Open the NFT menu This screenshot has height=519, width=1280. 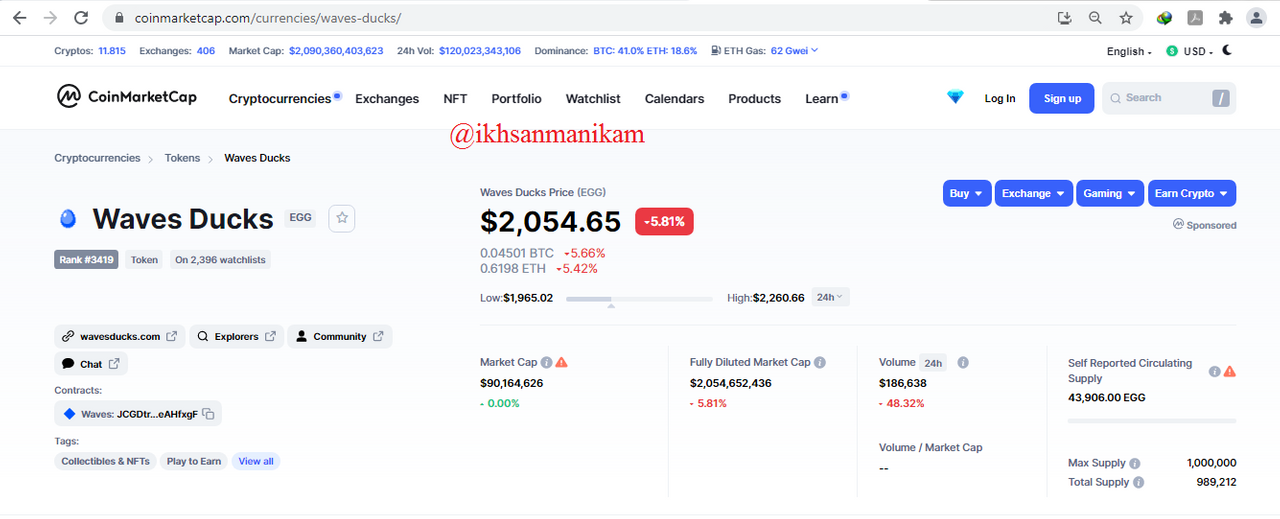click(x=455, y=98)
